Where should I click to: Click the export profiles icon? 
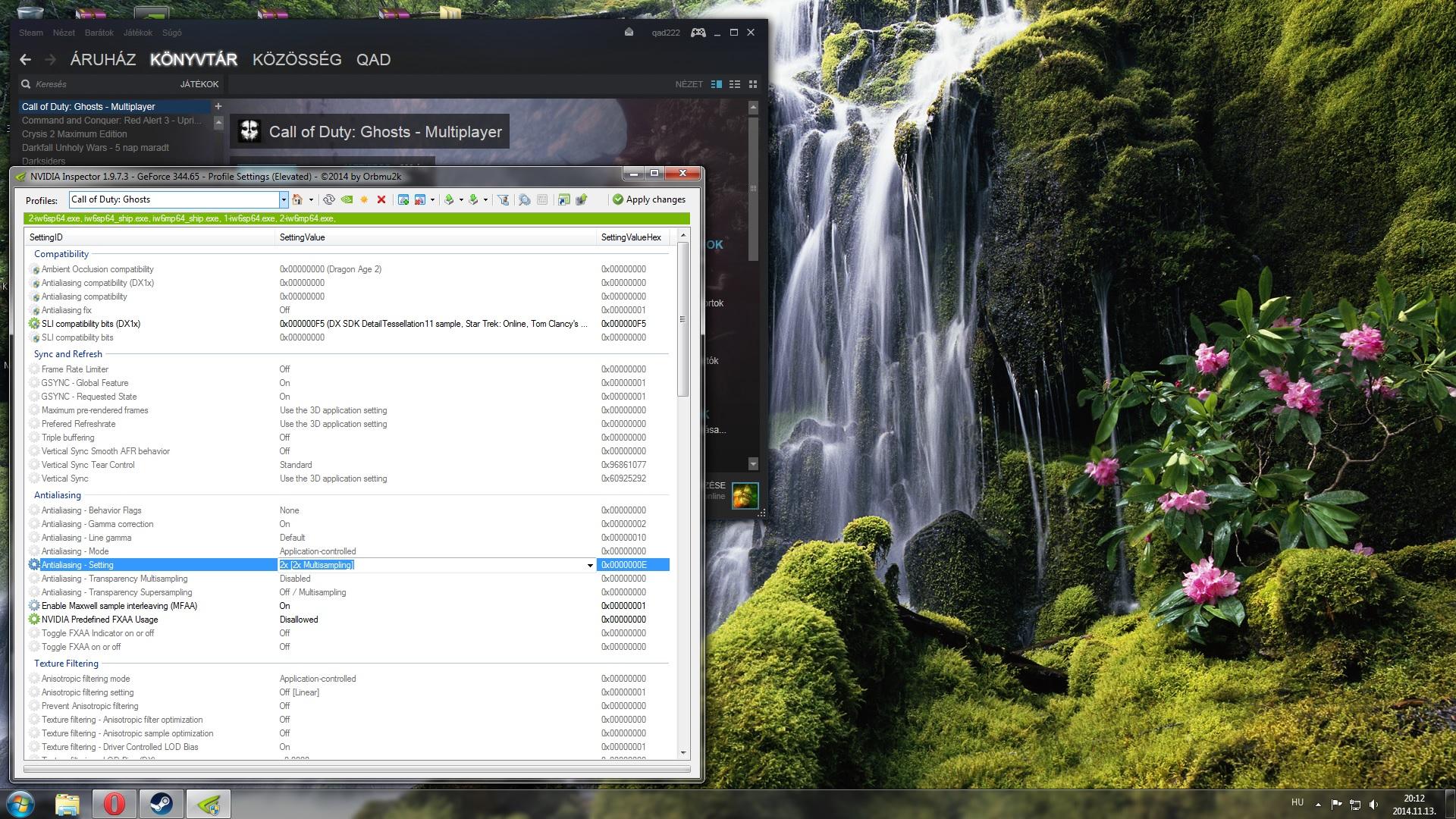click(x=449, y=199)
